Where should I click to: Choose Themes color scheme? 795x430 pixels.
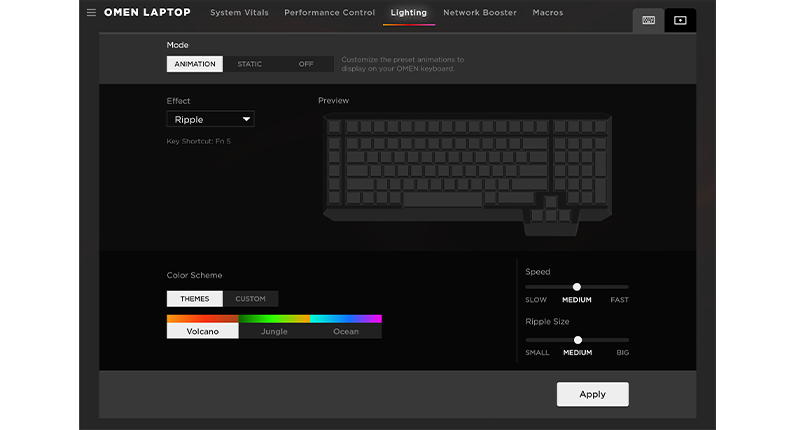click(195, 299)
